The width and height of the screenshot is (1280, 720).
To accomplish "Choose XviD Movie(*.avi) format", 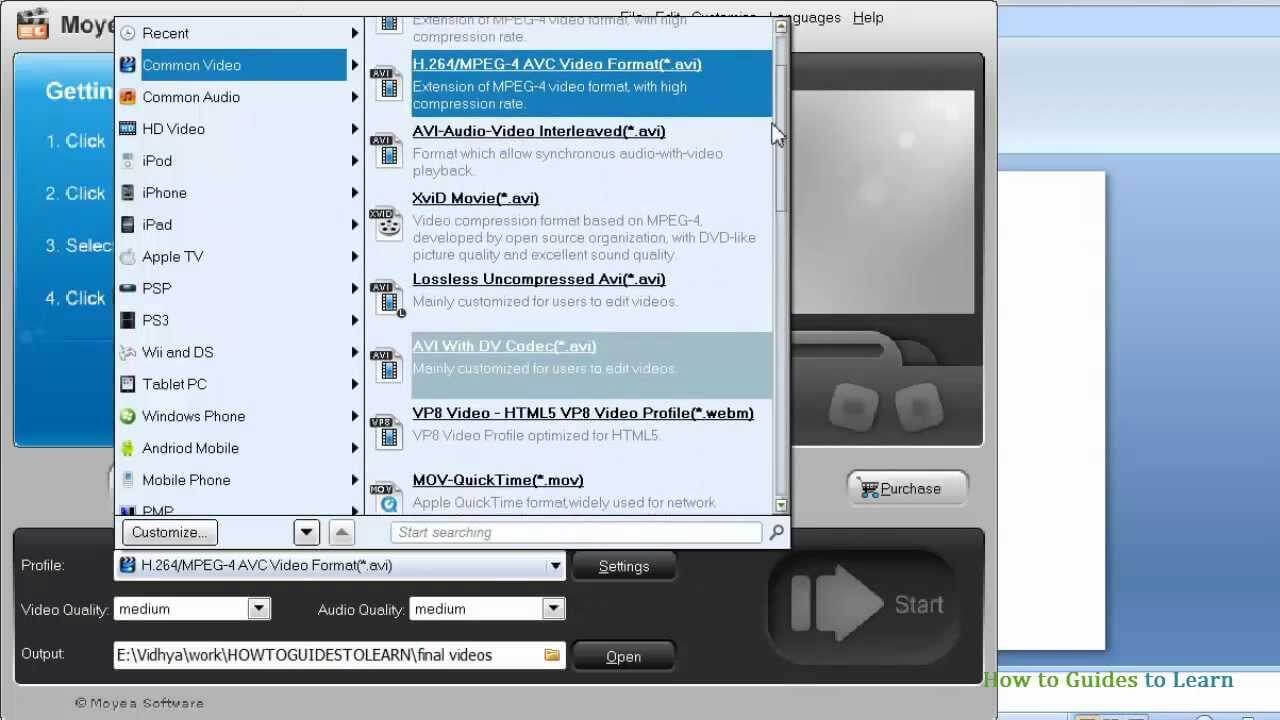I will tap(475, 198).
